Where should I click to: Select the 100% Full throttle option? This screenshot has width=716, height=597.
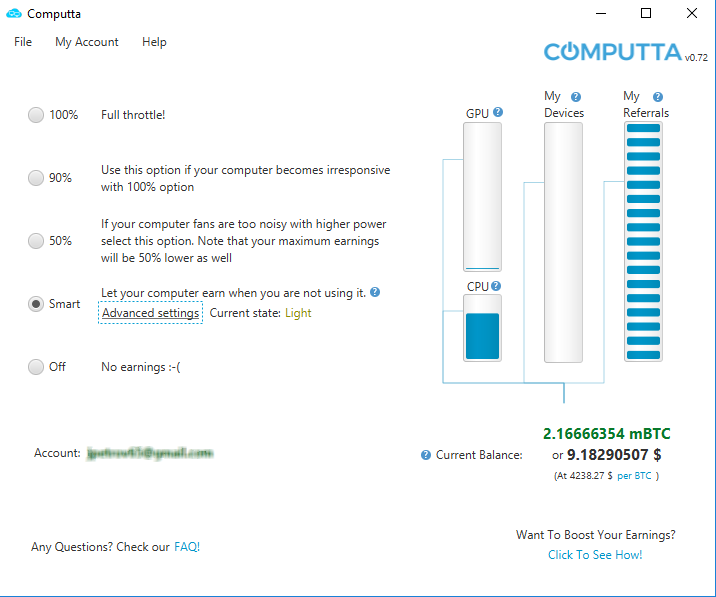click(x=36, y=115)
